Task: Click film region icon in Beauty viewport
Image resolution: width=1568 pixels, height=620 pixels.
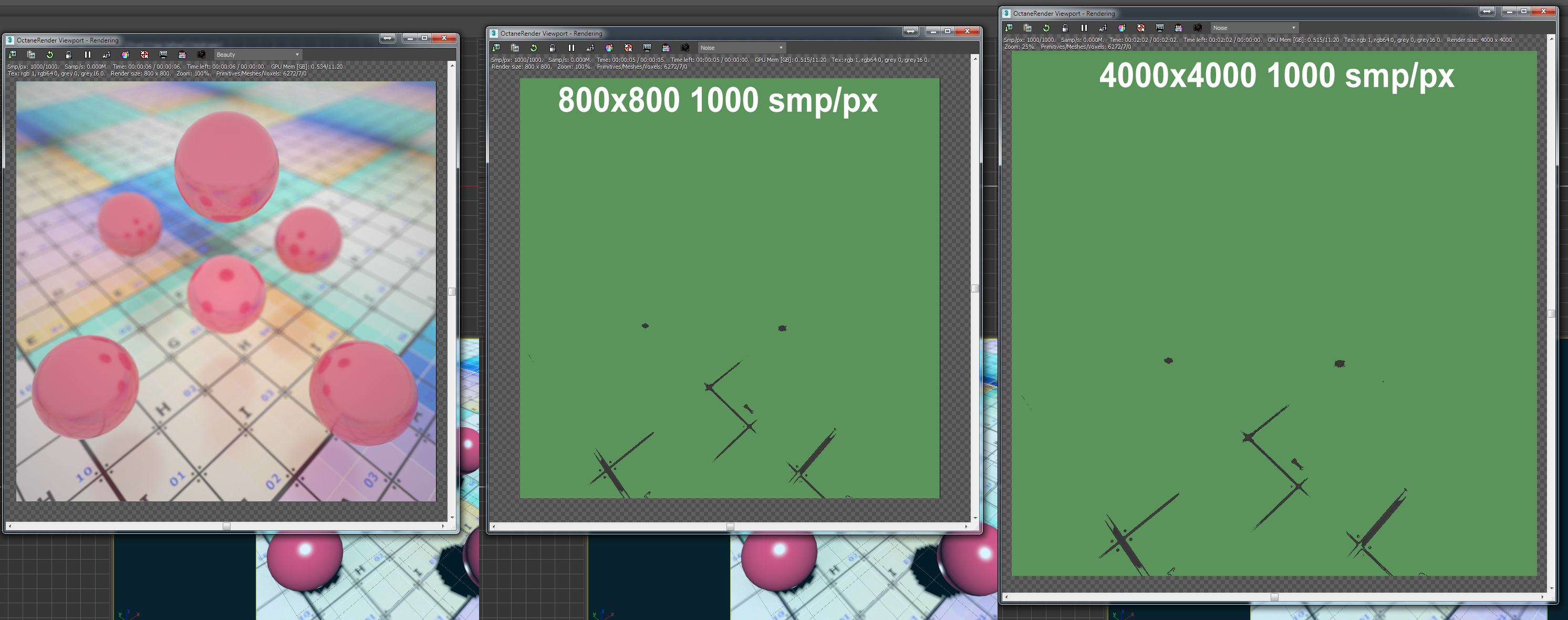Action: coord(182,55)
